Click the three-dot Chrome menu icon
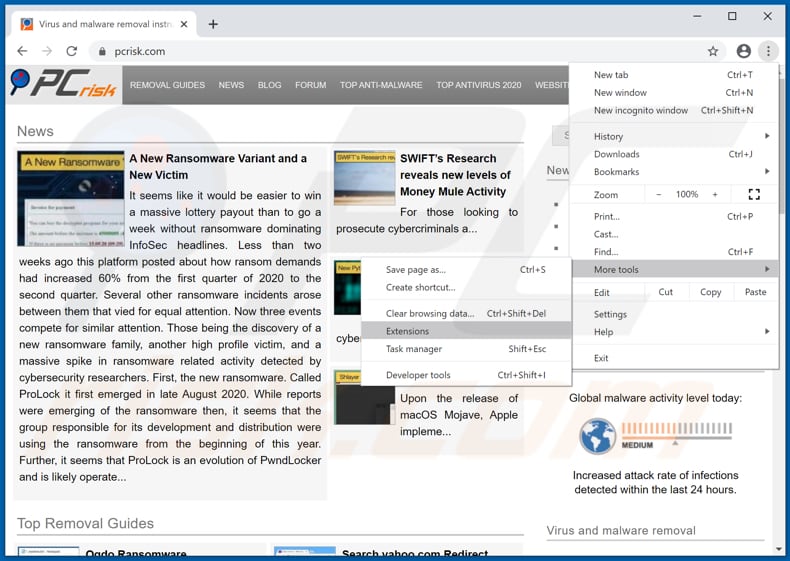 point(768,51)
